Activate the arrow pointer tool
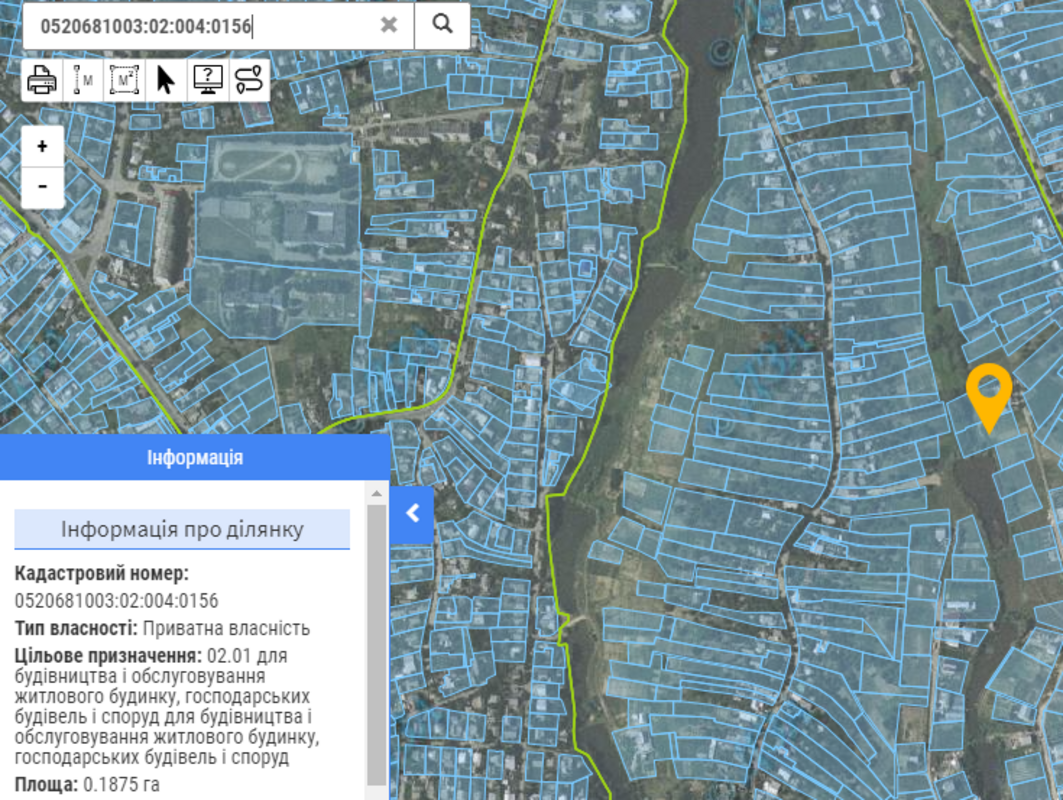Viewport: 1063px width, 800px height. [x=166, y=79]
